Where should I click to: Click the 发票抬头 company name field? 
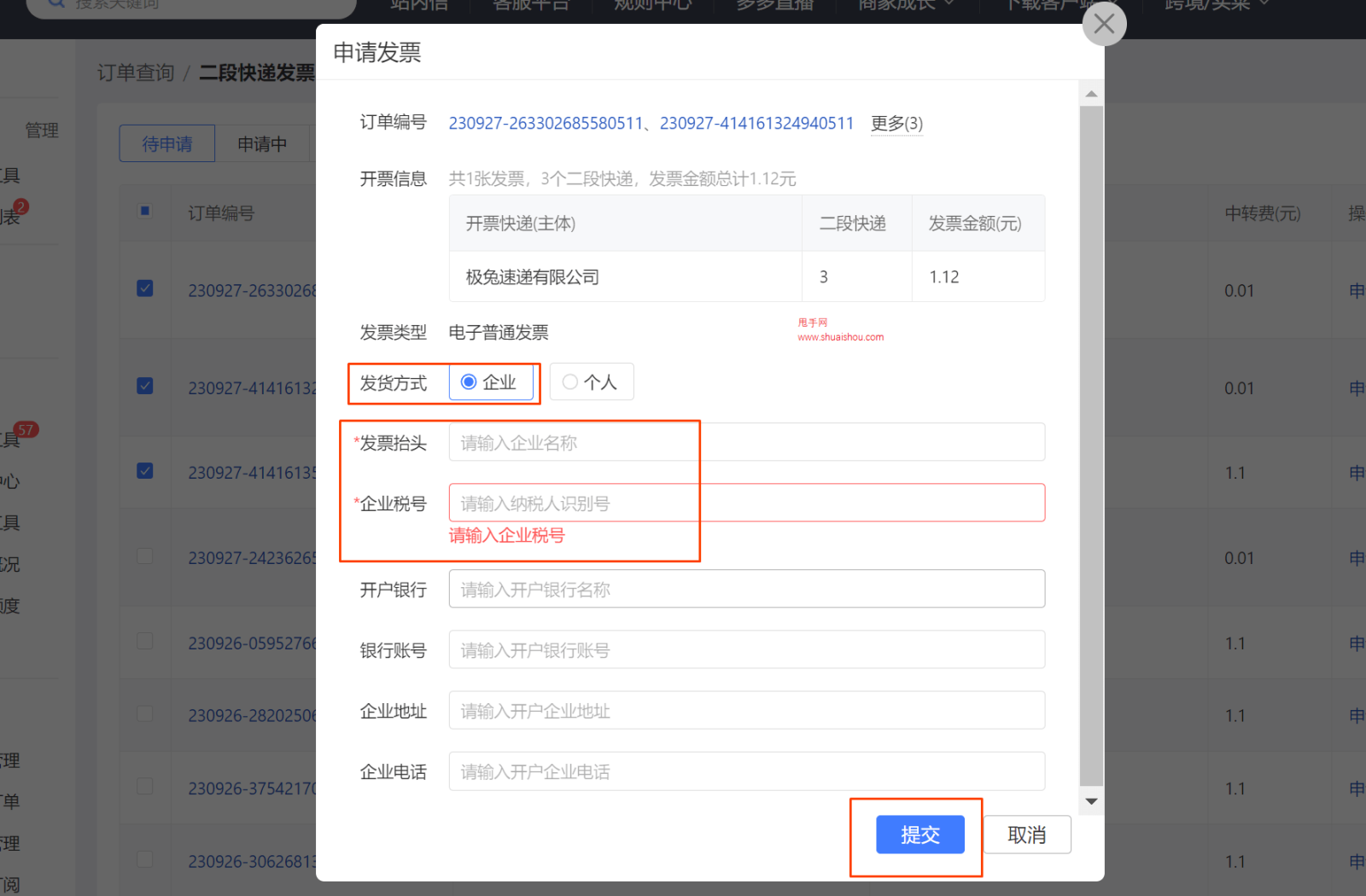tap(747, 442)
